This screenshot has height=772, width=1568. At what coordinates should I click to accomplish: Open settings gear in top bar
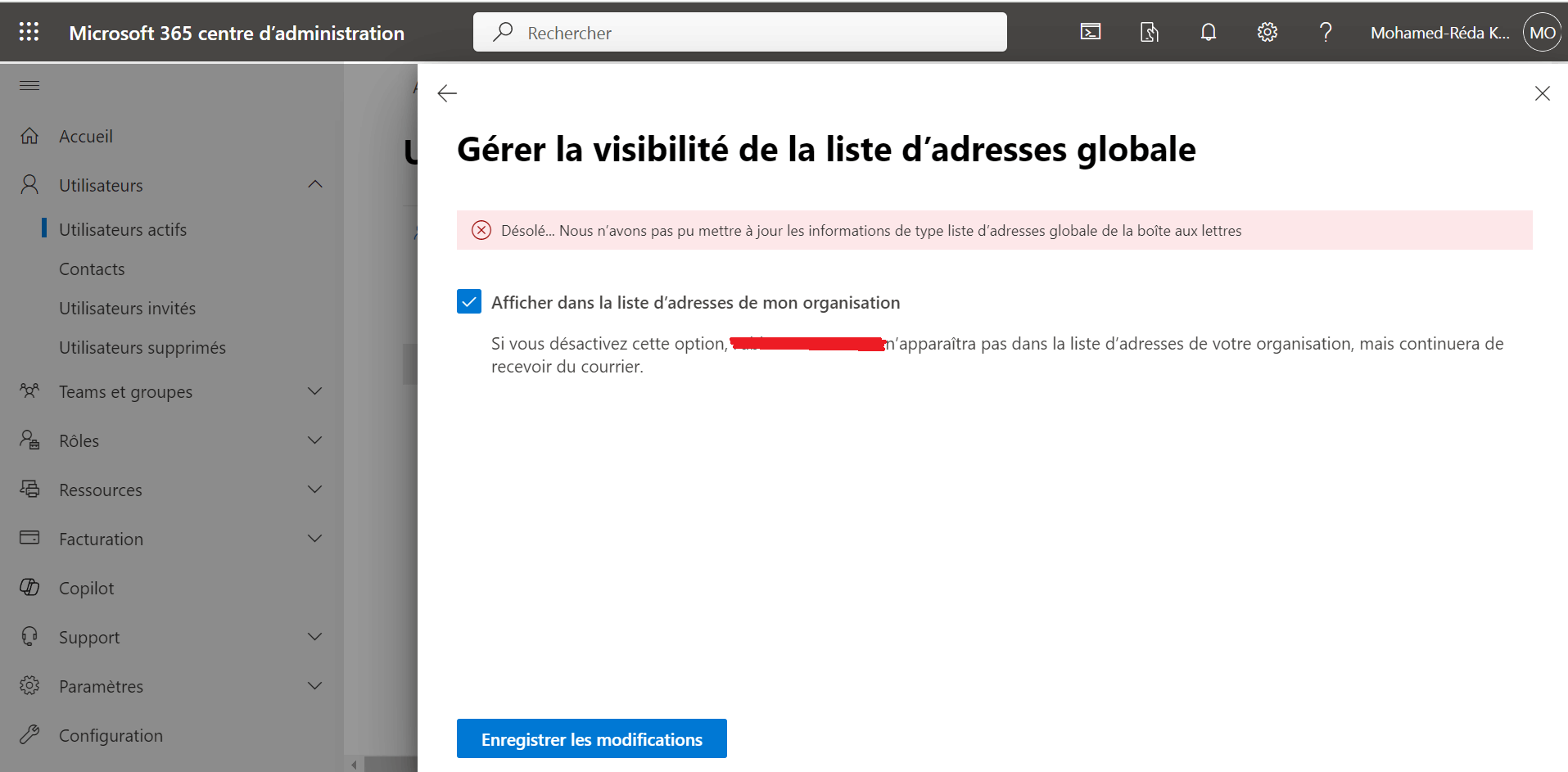point(1268,32)
